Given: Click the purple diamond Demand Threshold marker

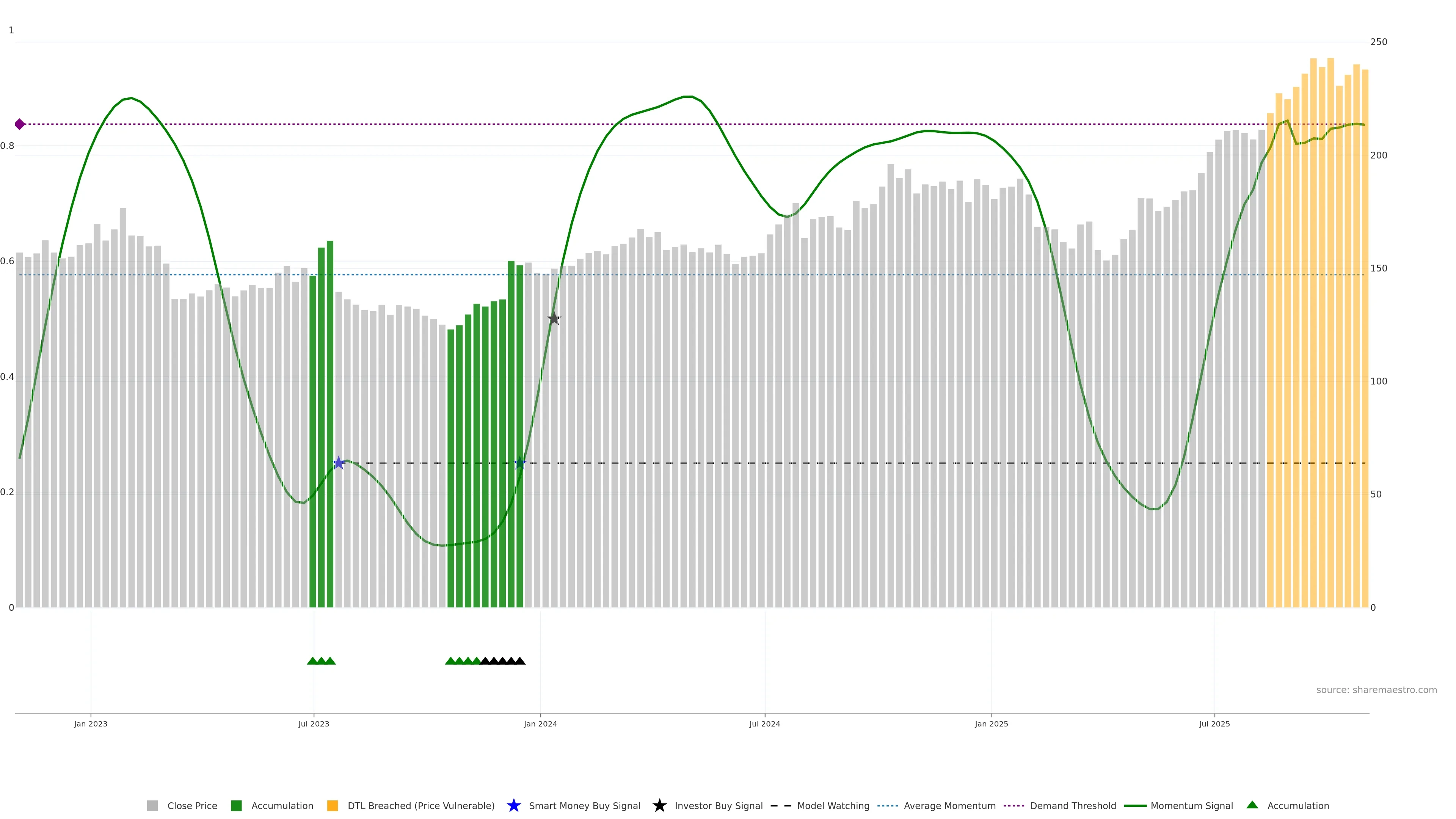Looking at the screenshot, I should point(20,124).
